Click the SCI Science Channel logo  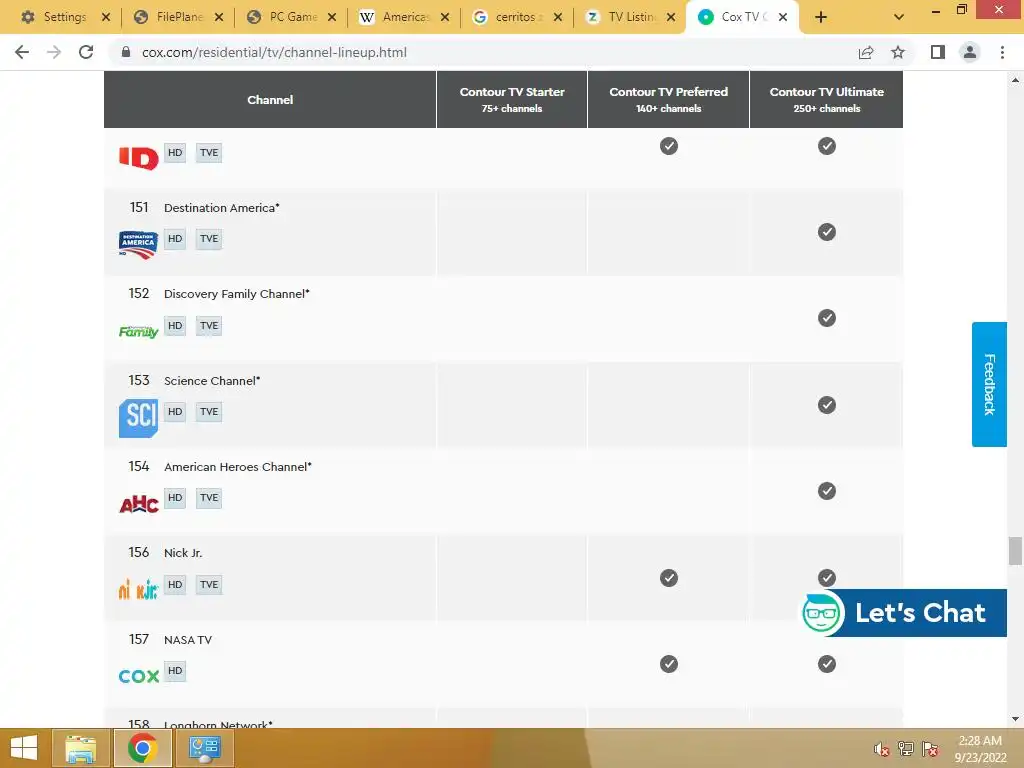pyautogui.click(x=138, y=418)
